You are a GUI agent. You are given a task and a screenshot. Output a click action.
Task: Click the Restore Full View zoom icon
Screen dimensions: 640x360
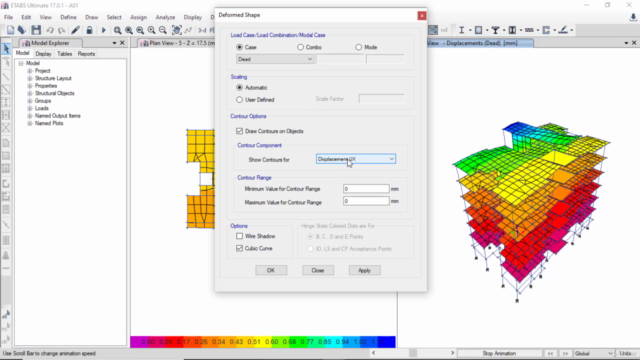pos(129,30)
